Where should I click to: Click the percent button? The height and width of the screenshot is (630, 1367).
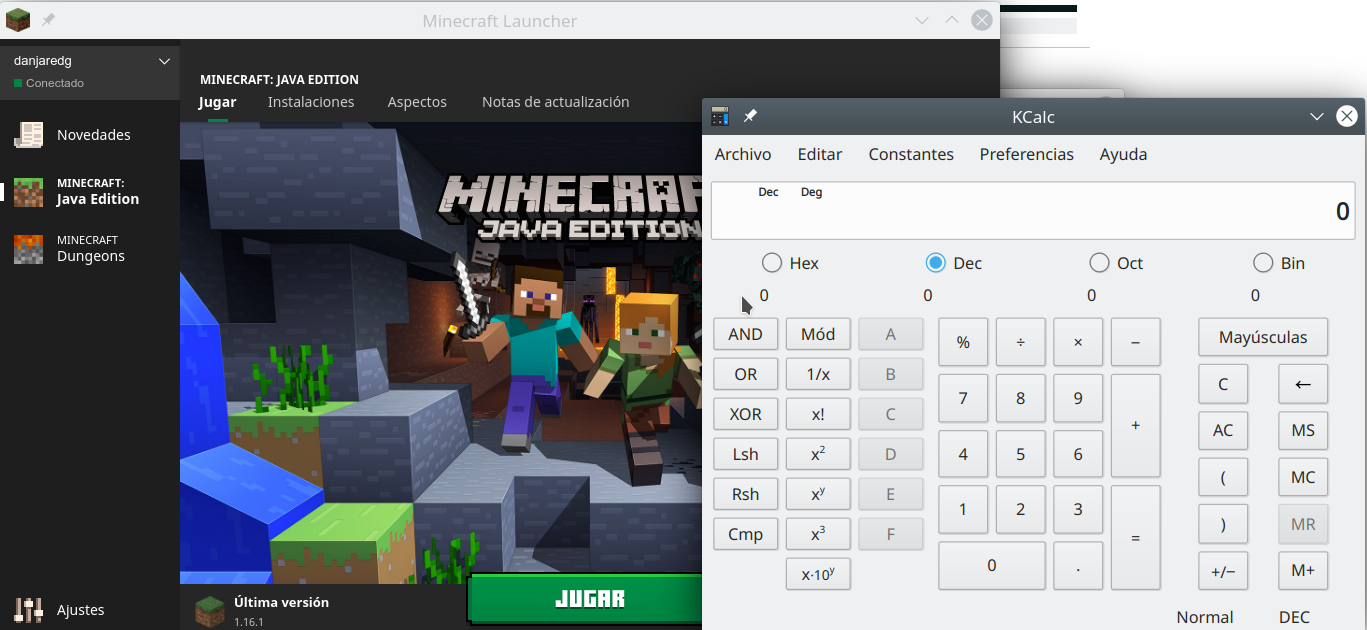[963, 342]
